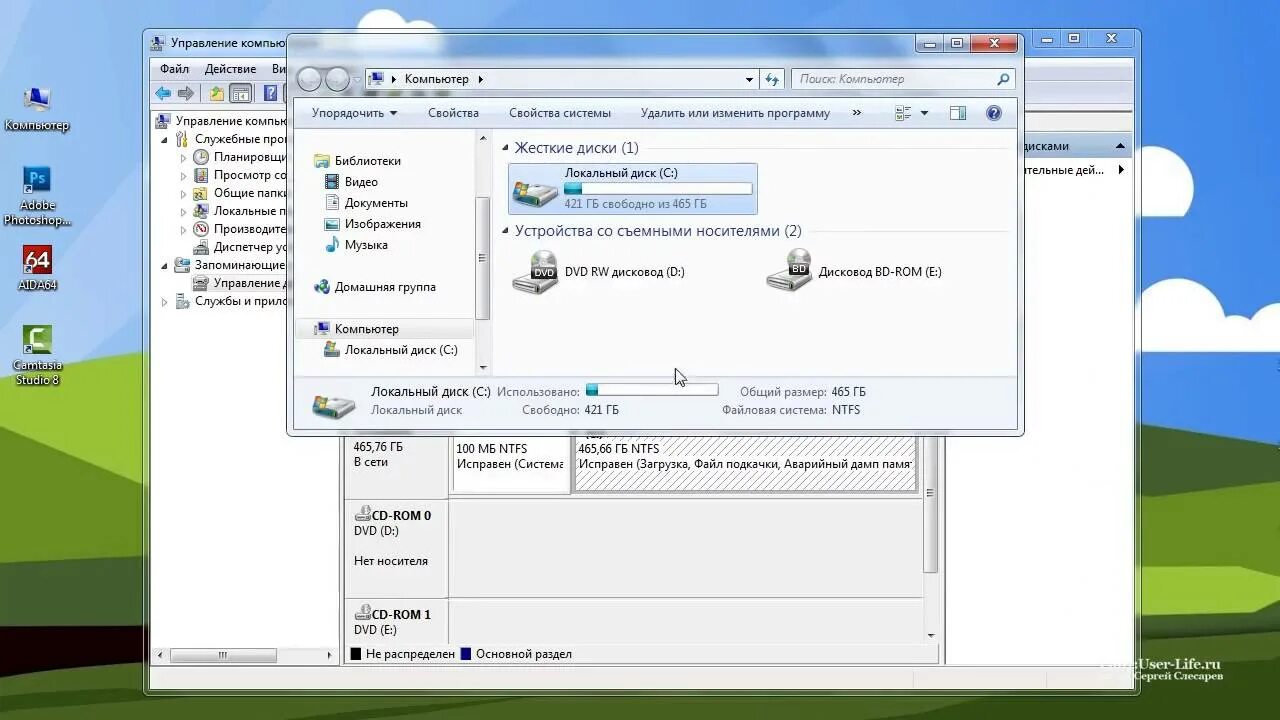The width and height of the screenshot is (1280, 720).
Task: Open the AIDA64 desktop icon
Action: 37,268
